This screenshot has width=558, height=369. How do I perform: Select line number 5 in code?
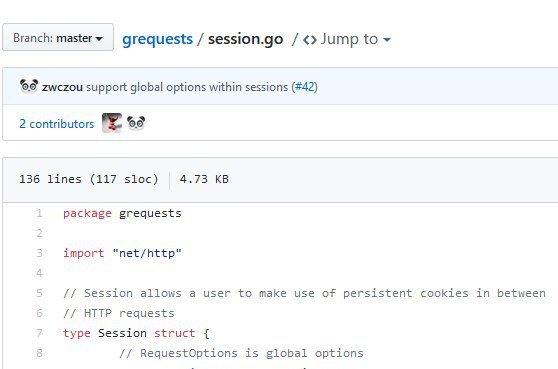(39, 293)
